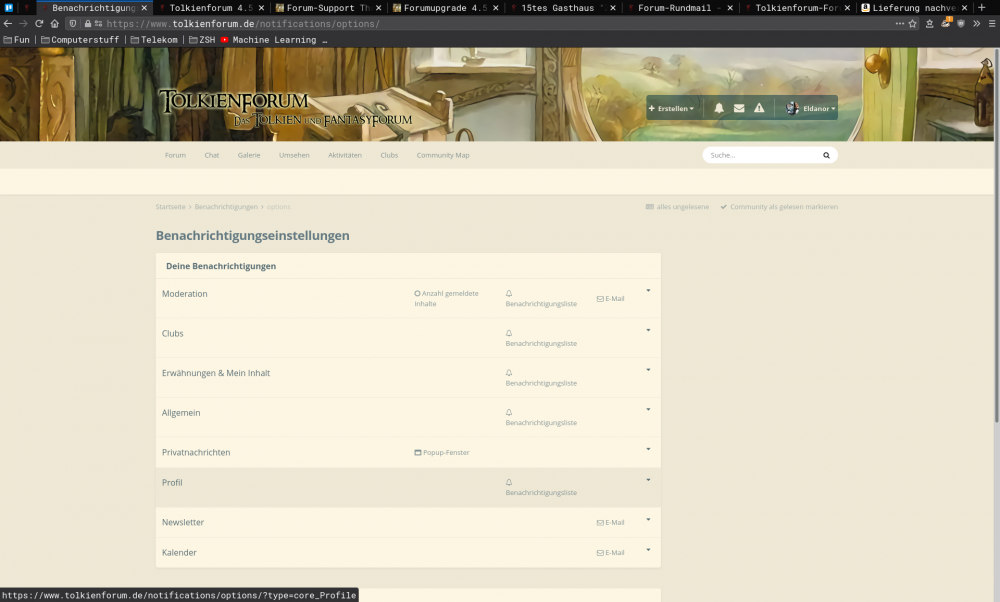1000x602 pixels.
Task: Open the Erstellen dropdown menu
Action: 671,108
